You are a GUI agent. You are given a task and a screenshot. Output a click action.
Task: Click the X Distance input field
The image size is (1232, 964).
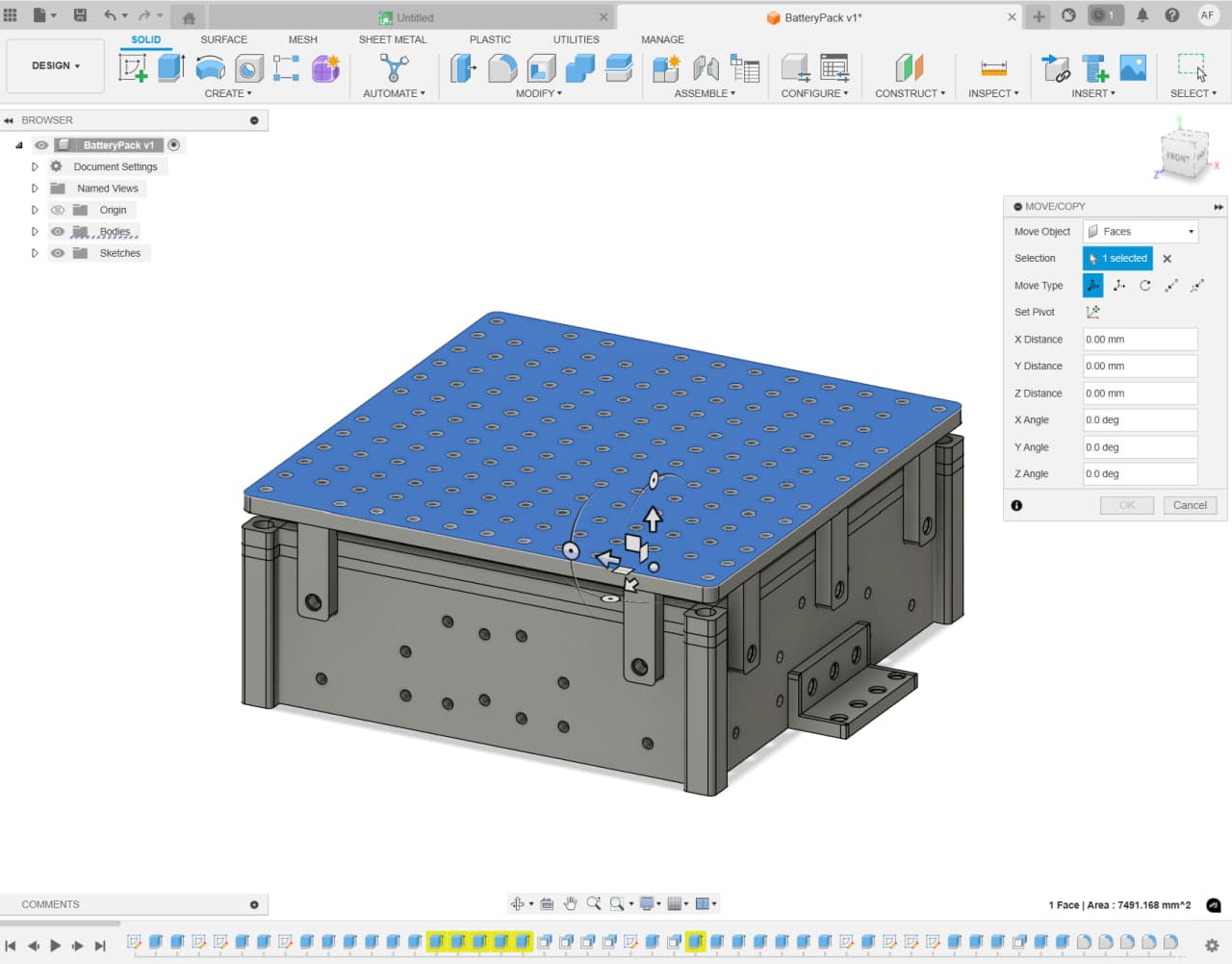coord(1140,340)
